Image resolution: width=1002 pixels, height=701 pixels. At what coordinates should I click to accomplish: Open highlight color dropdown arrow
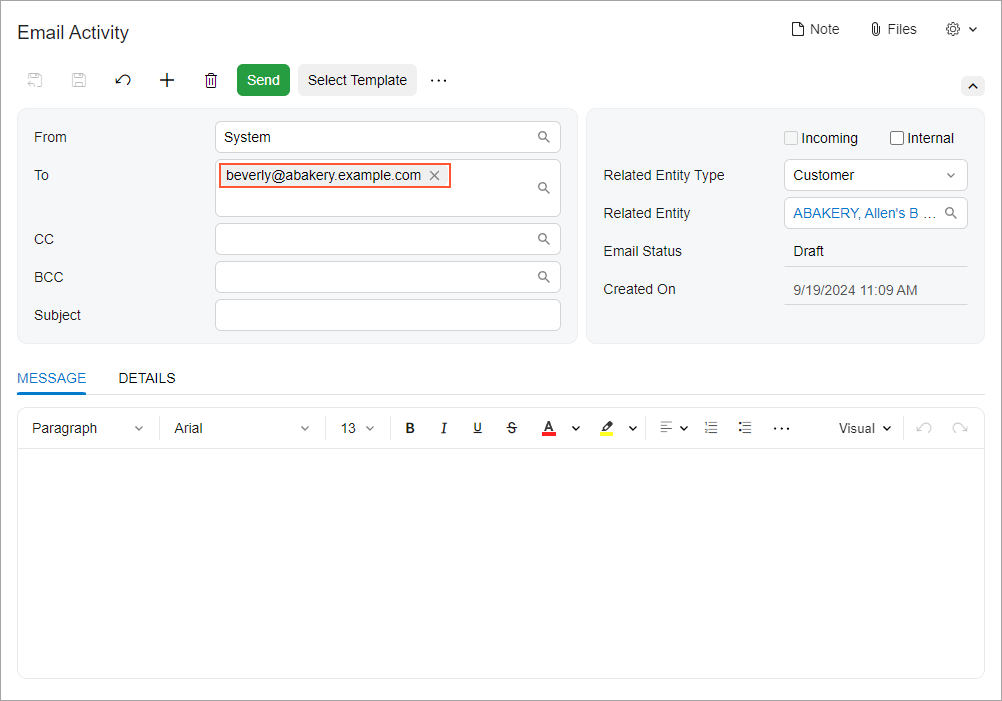coord(633,429)
